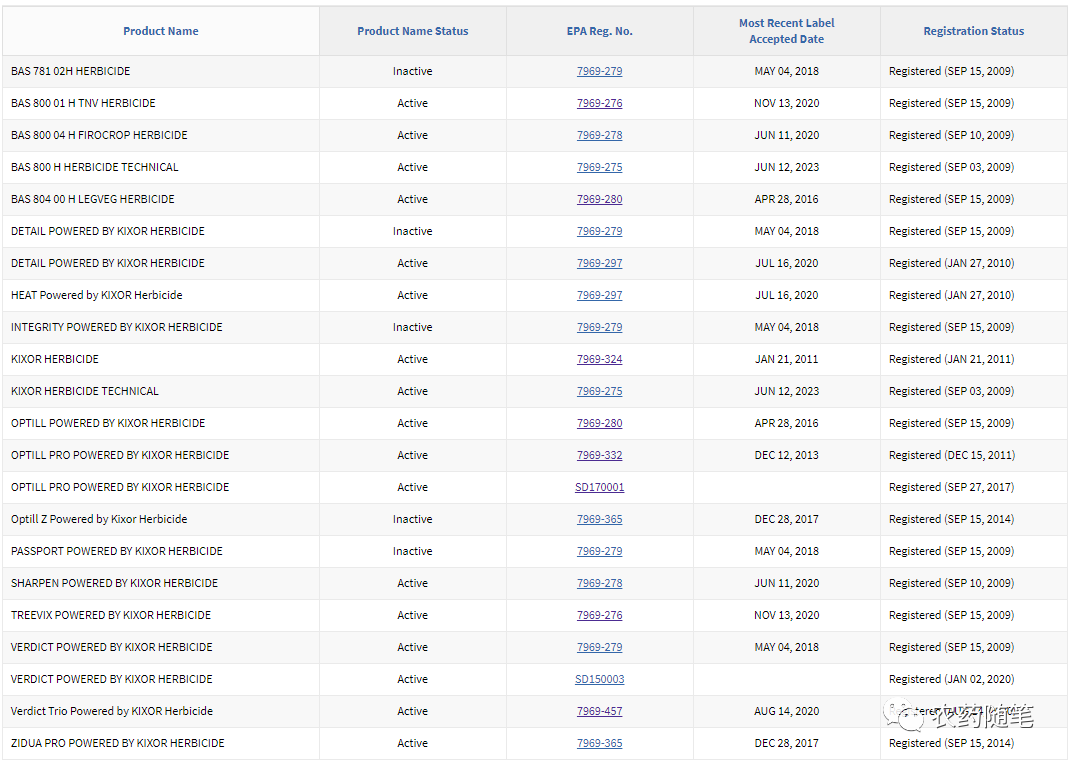Screen dimensions: 1069x763
Task: Select APR 28, 2016 date in BAS 804 row
Action: (786, 199)
